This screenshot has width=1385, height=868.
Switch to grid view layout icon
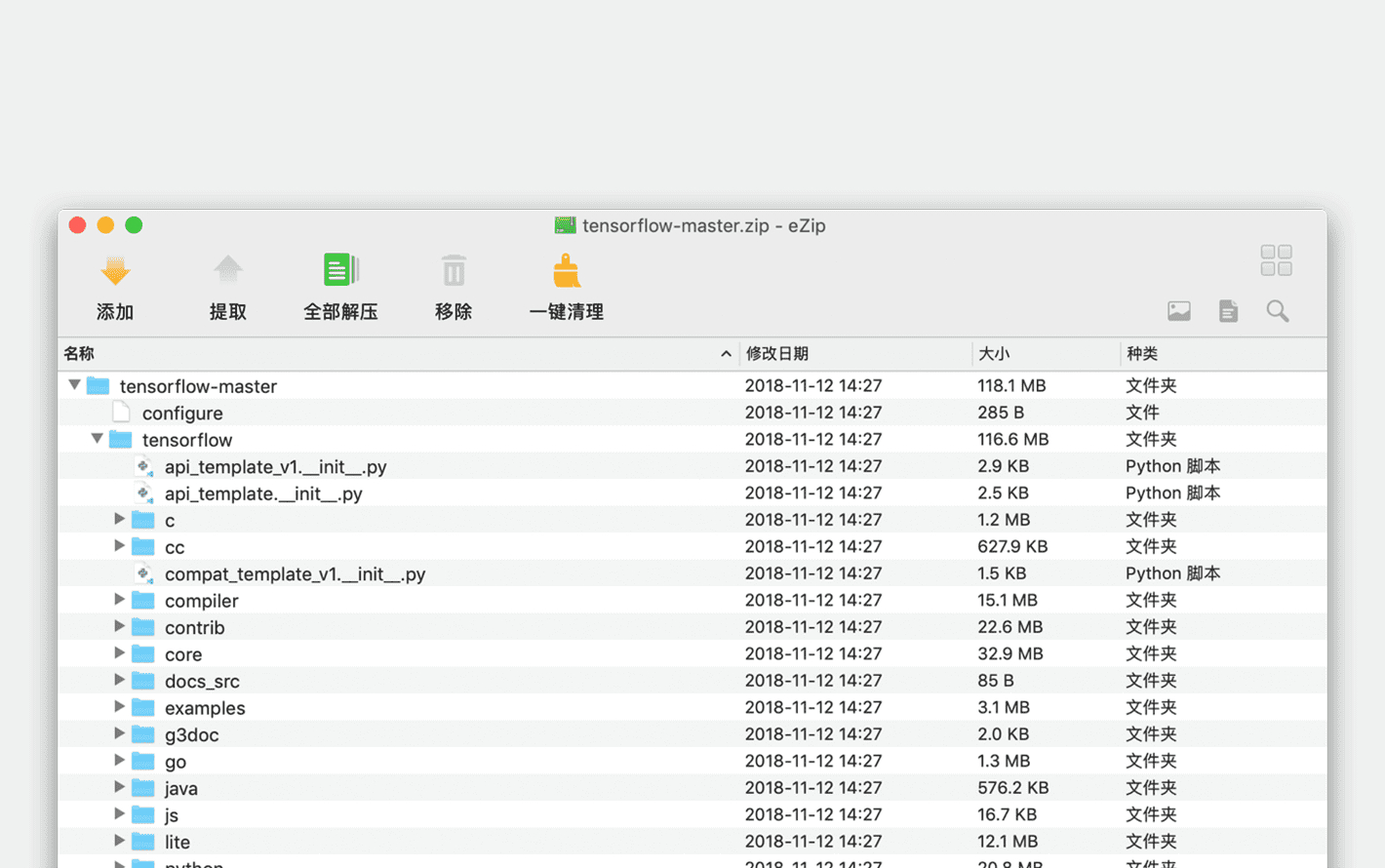coord(1276,260)
